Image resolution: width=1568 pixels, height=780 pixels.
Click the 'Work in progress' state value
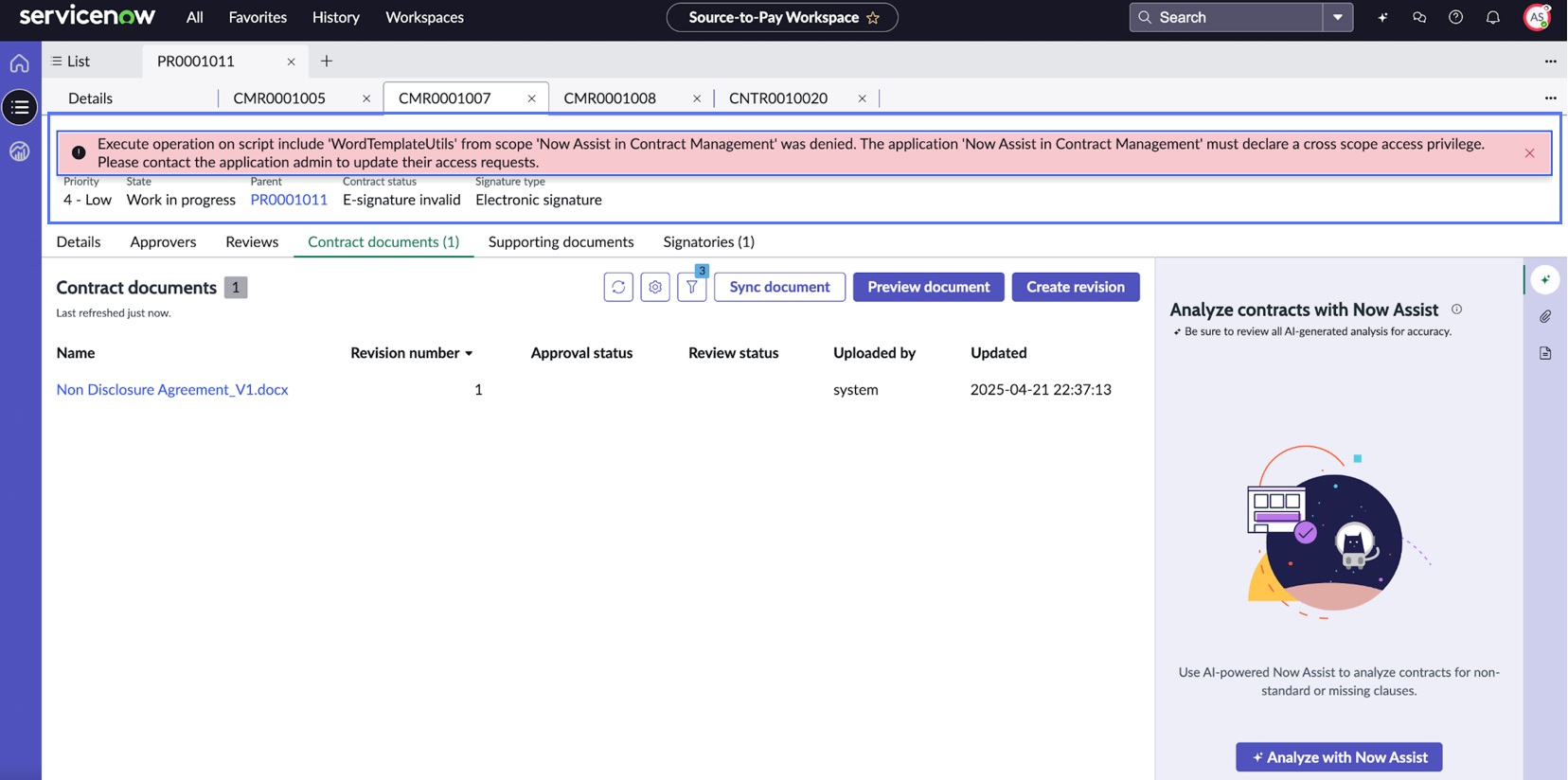[181, 200]
